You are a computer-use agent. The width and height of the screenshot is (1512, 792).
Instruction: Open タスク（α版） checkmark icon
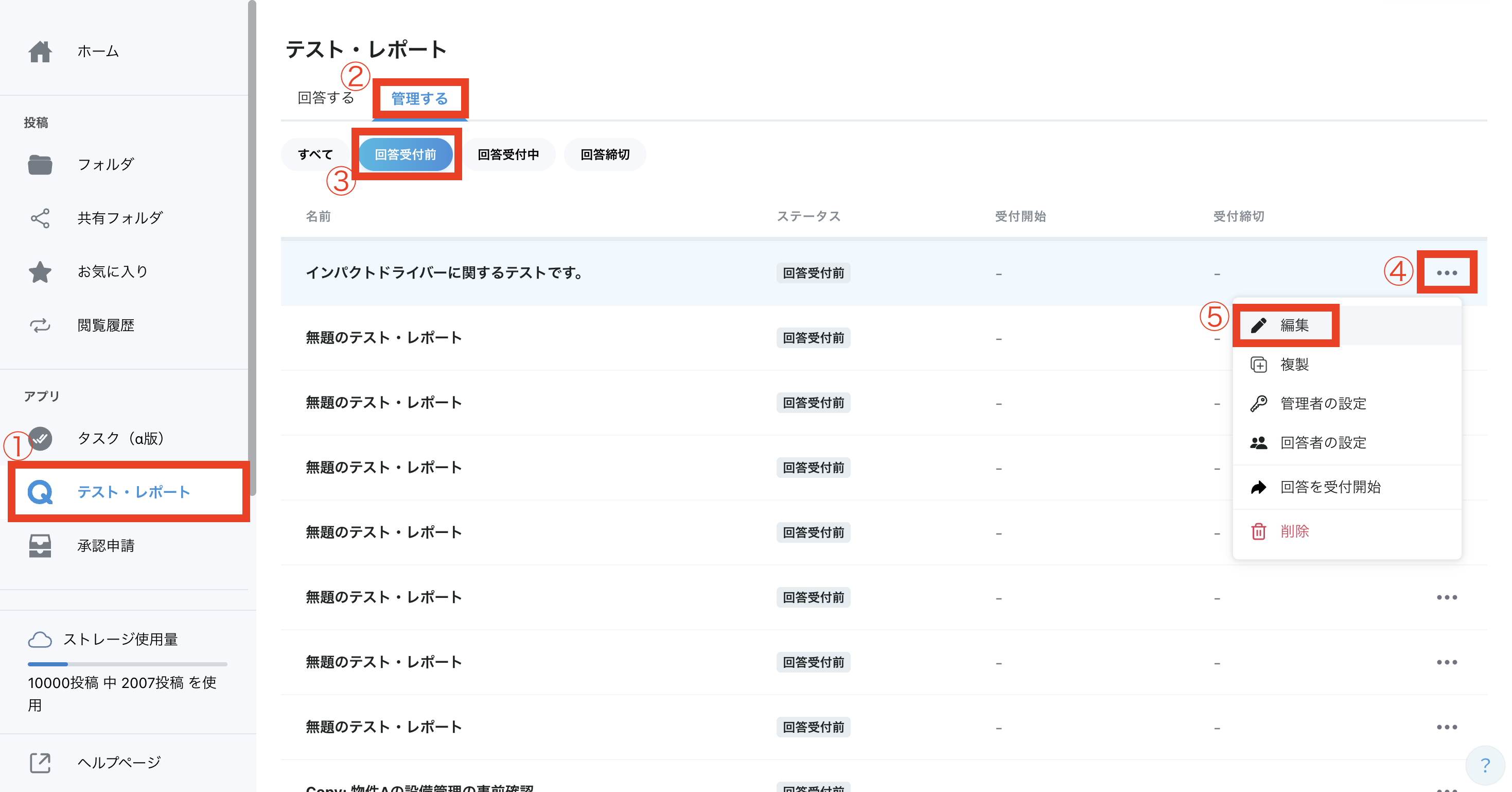[40, 438]
